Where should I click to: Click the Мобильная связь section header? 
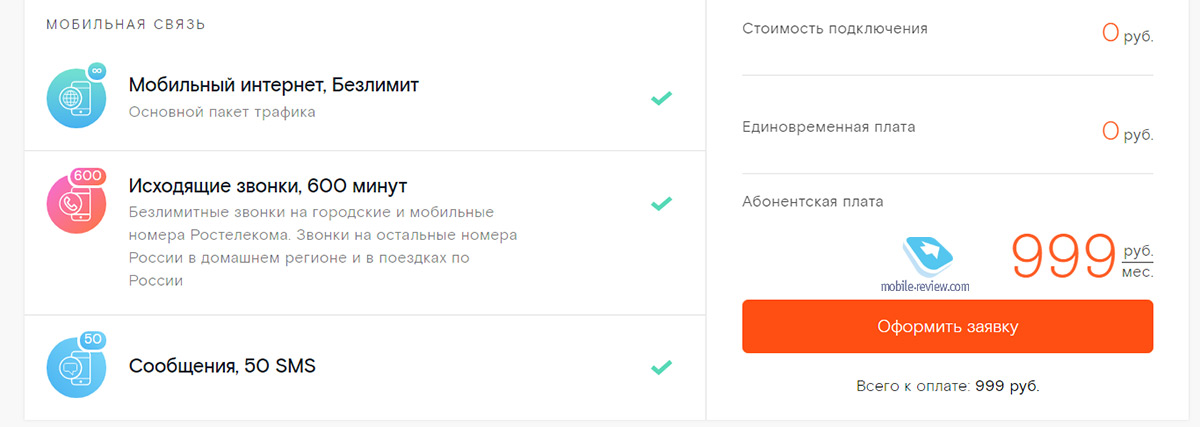click(126, 24)
